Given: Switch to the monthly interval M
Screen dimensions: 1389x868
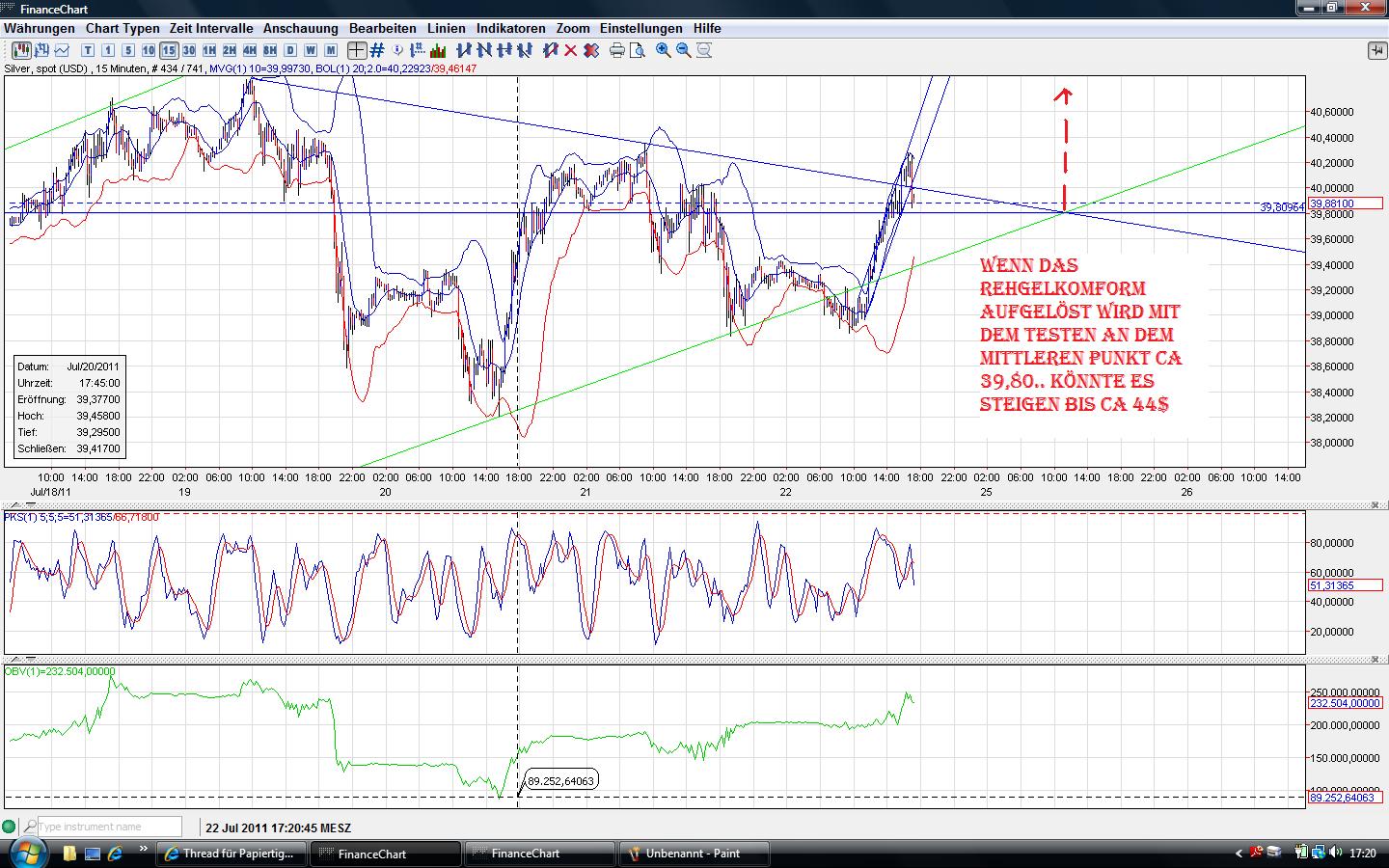Looking at the screenshot, I should pyautogui.click(x=331, y=50).
